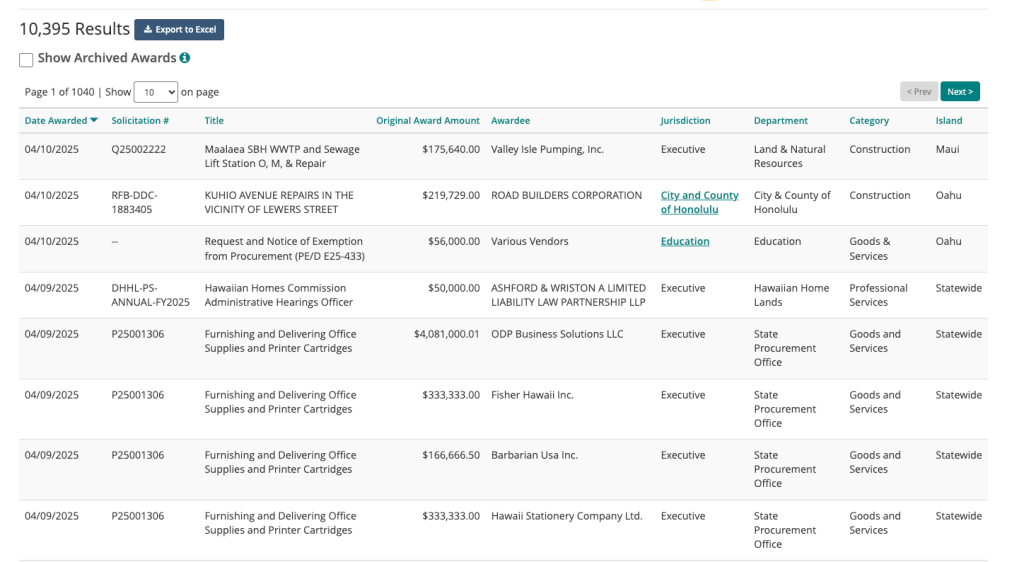This screenshot has width=1024, height=562.
Task: Sort by Department column header
Action: click(x=780, y=121)
